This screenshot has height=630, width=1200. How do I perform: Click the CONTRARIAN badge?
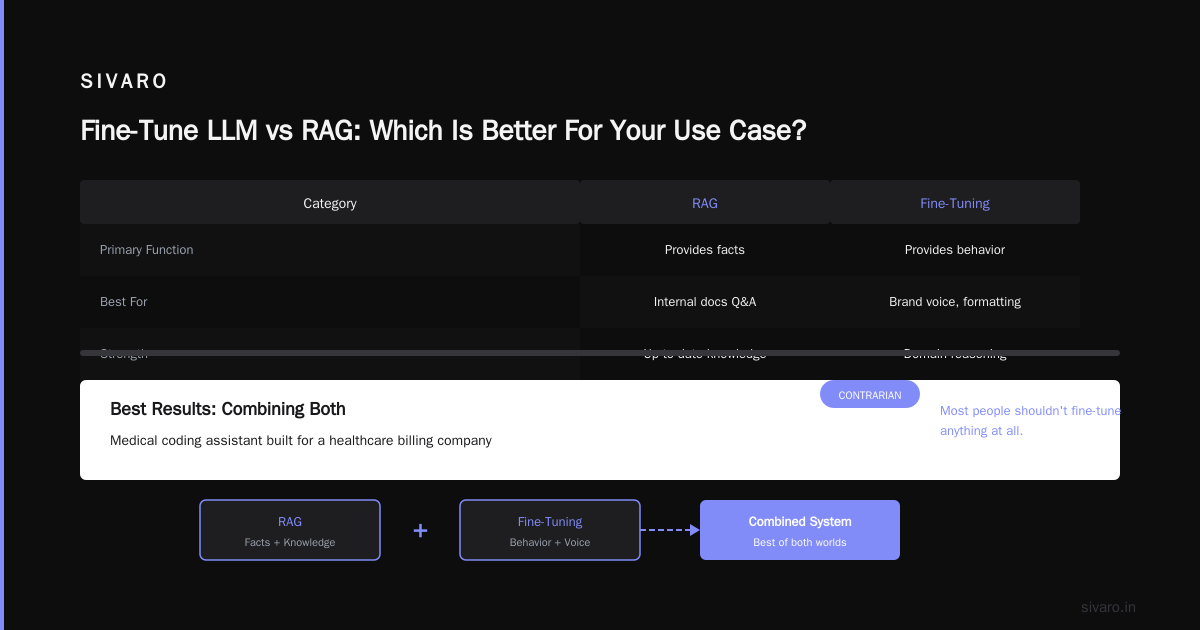pyautogui.click(x=870, y=395)
